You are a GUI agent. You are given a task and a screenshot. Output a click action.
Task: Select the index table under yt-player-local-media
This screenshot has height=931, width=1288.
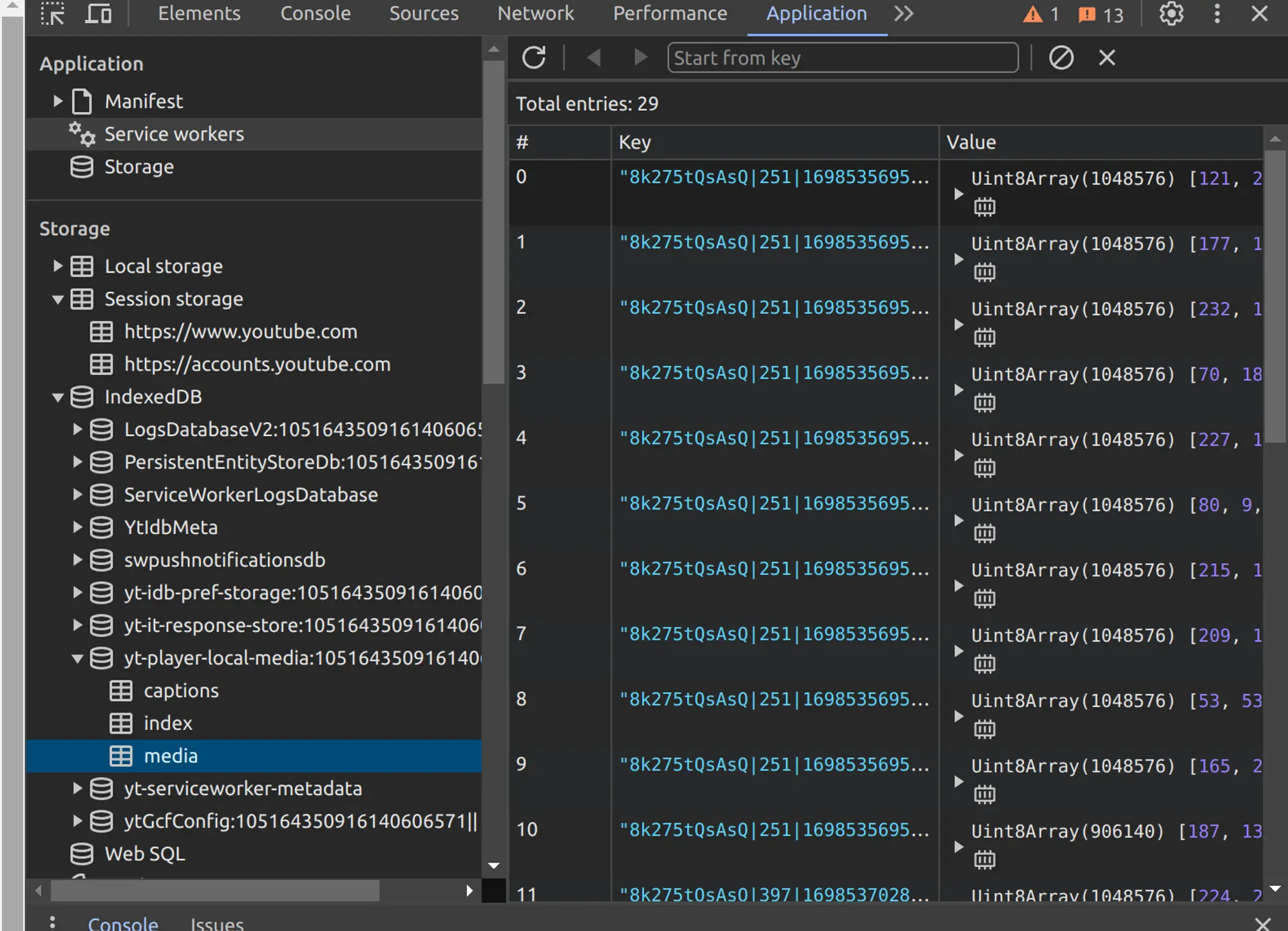pos(168,722)
